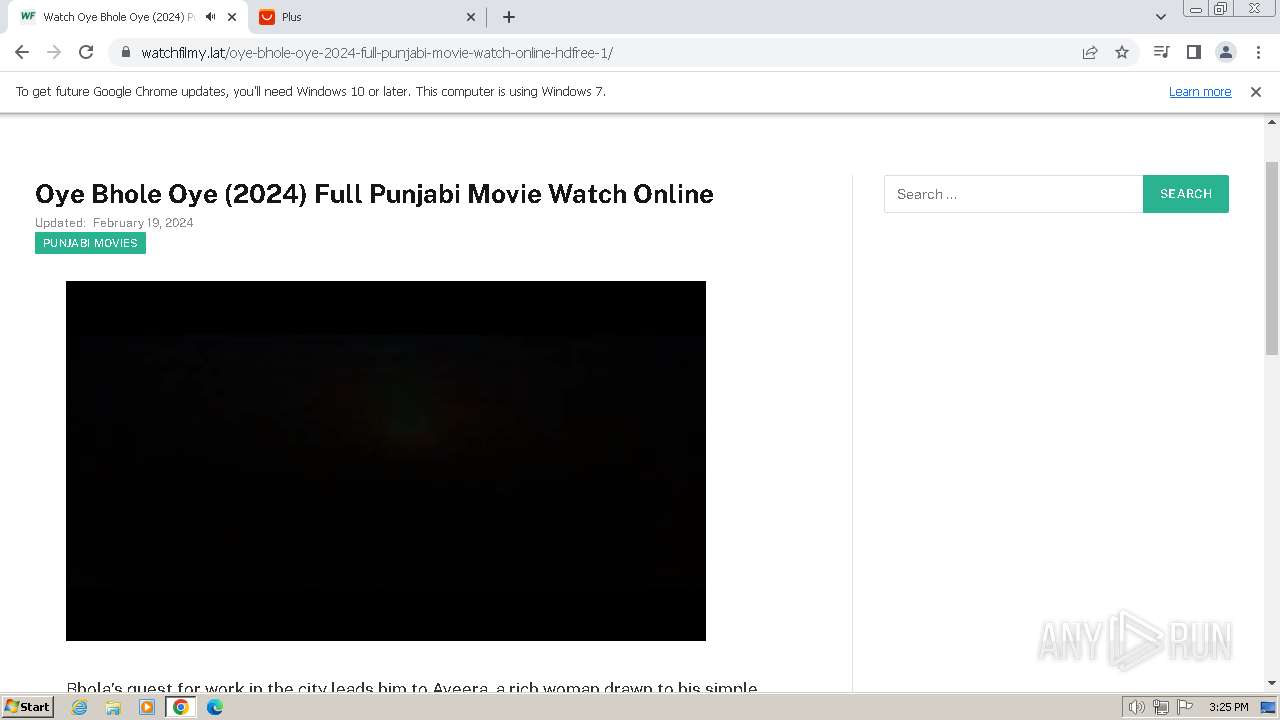Close the Plus tab
This screenshot has height=720, width=1280.
click(x=472, y=17)
